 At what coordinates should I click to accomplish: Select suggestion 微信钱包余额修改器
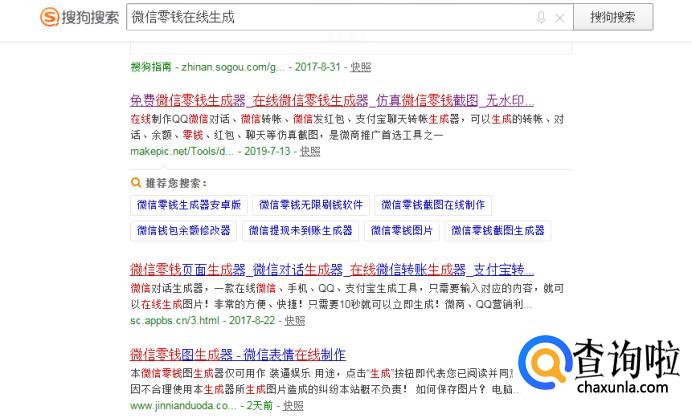click(184, 230)
